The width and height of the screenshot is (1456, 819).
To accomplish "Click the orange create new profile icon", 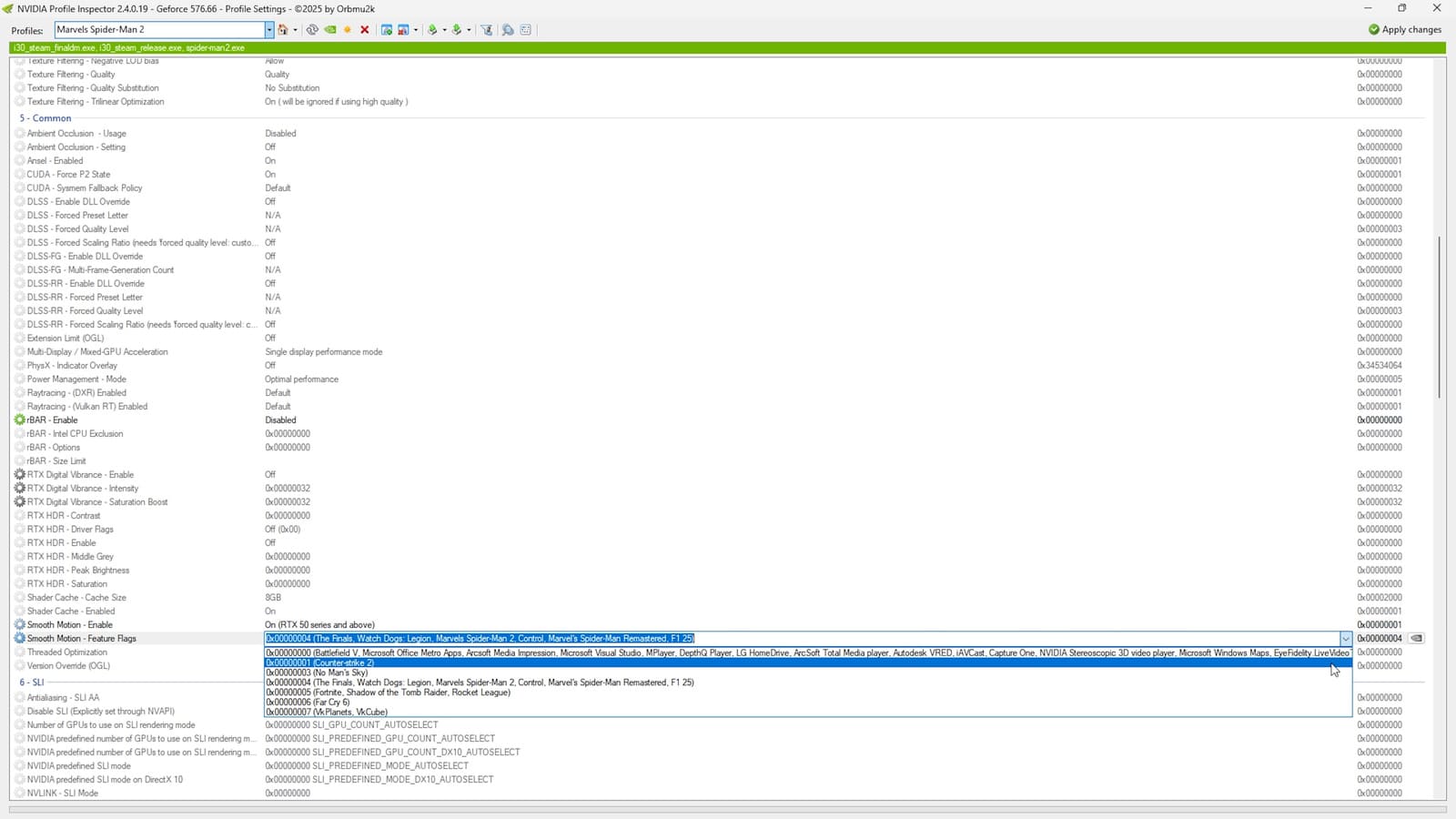I will [347, 30].
